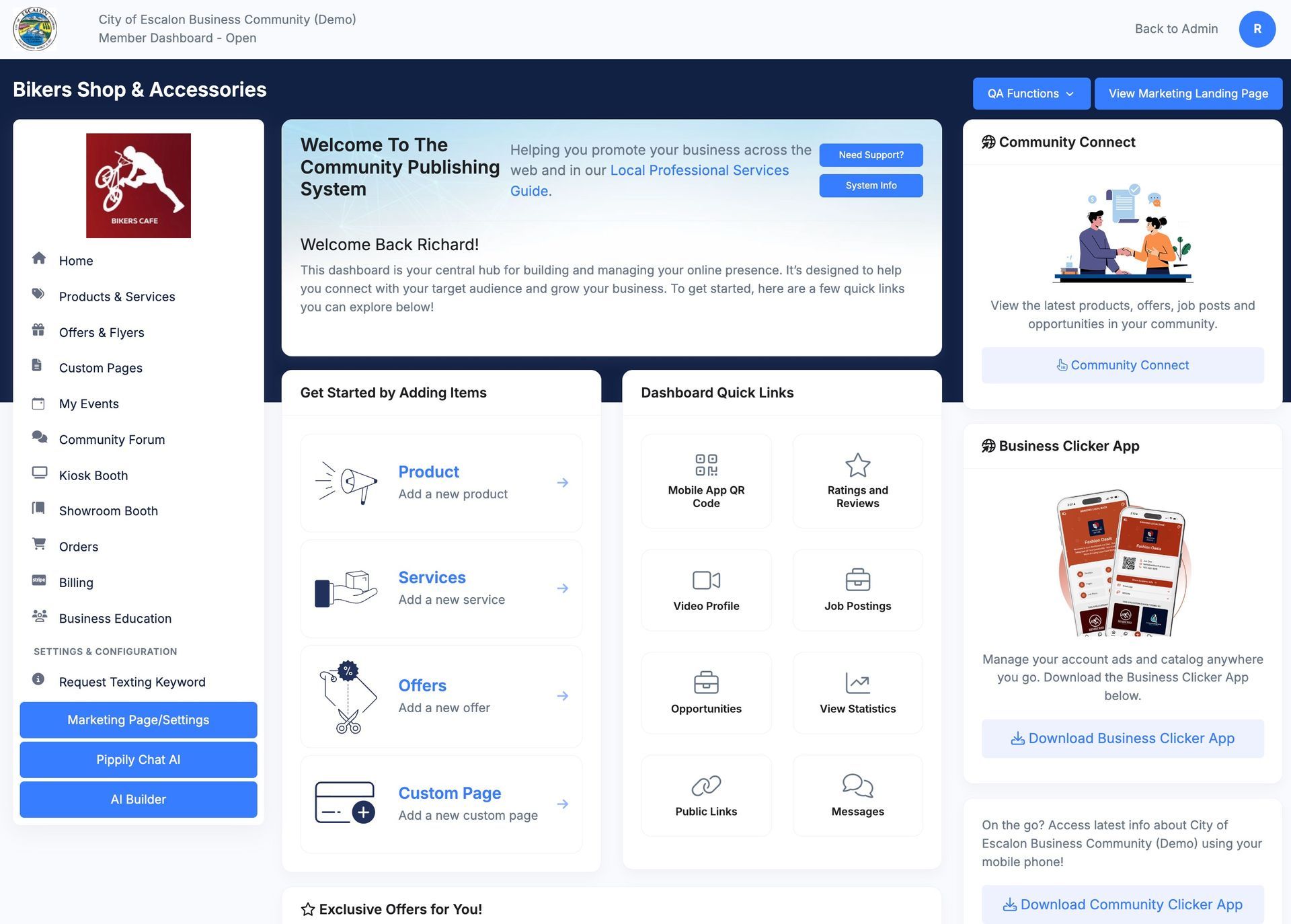Expand the QA Functions dropdown

click(x=1031, y=93)
